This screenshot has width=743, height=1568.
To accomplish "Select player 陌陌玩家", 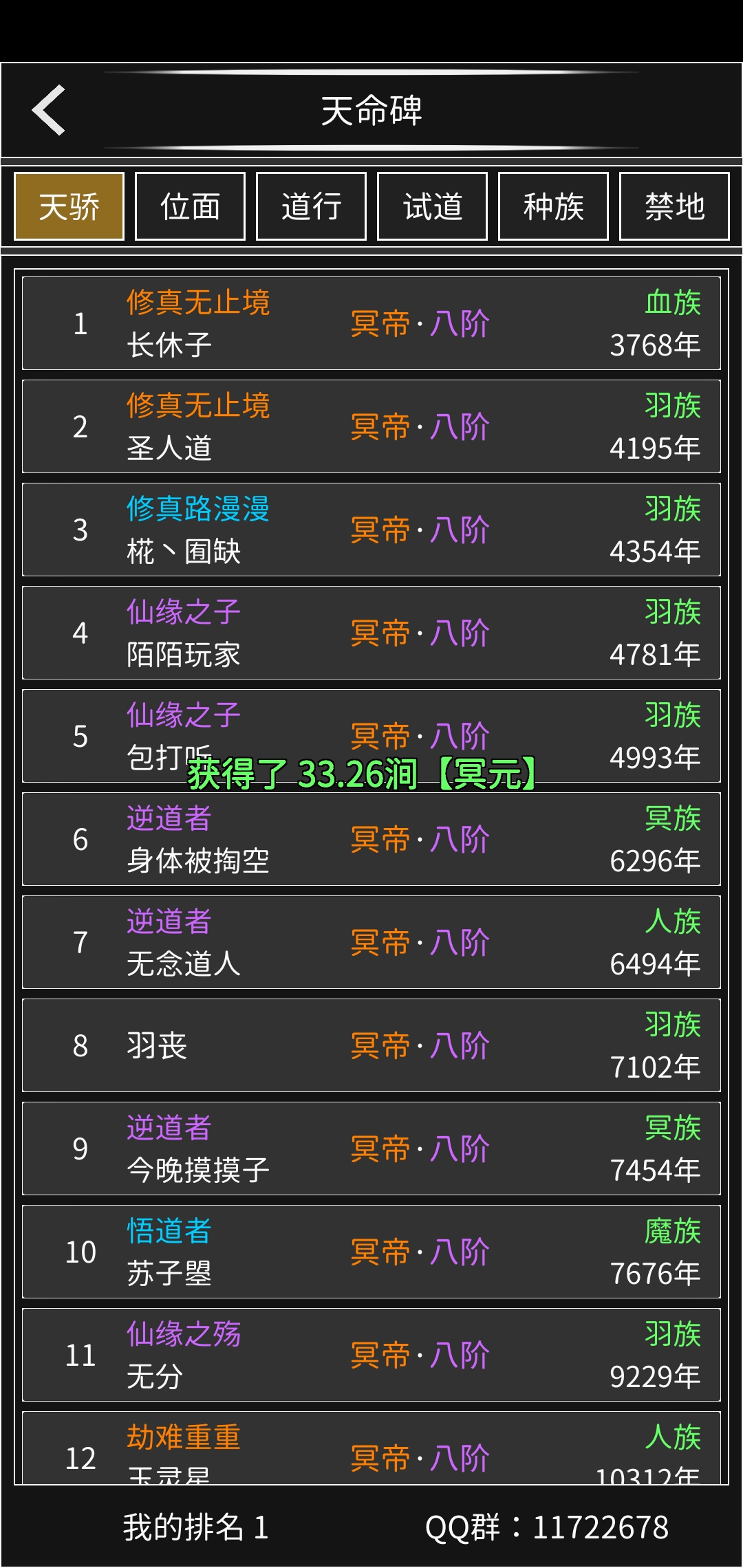I will tap(371, 633).
